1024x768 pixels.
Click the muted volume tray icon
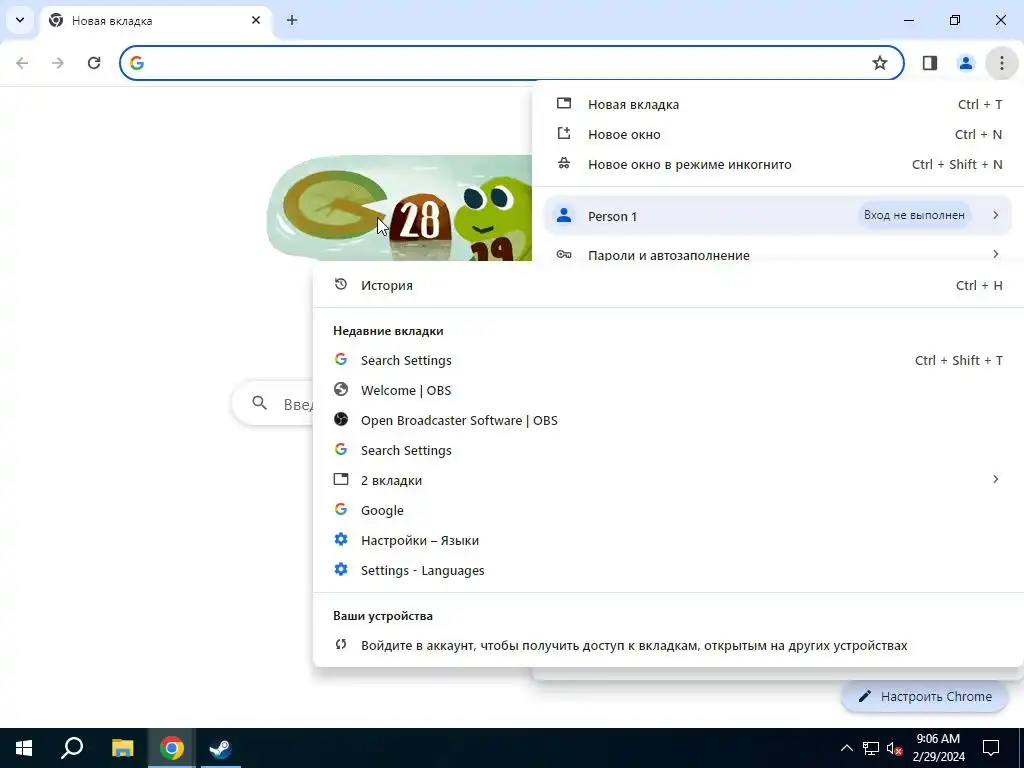coord(894,748)
